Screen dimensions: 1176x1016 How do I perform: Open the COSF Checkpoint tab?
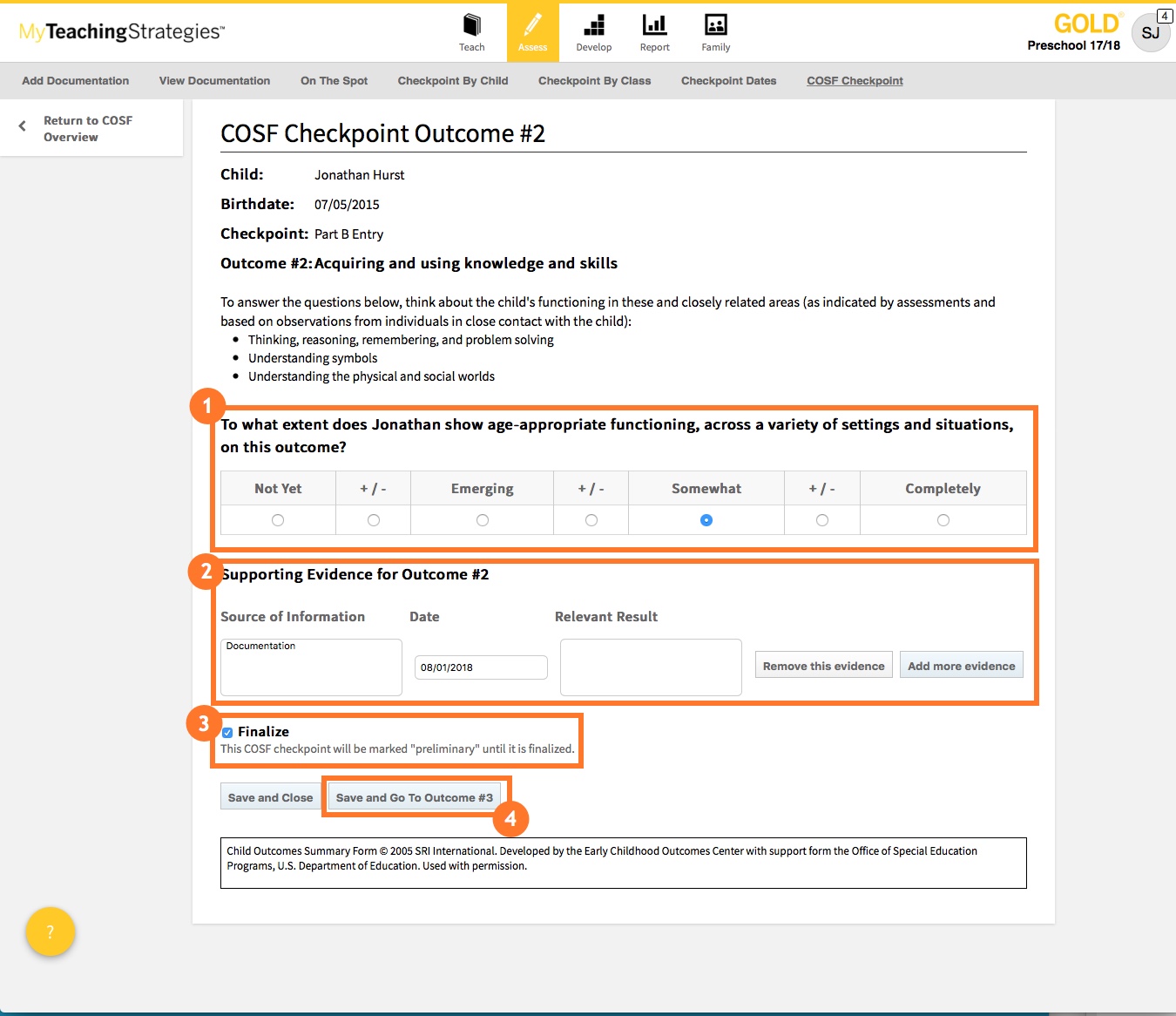tap(854, 81)
